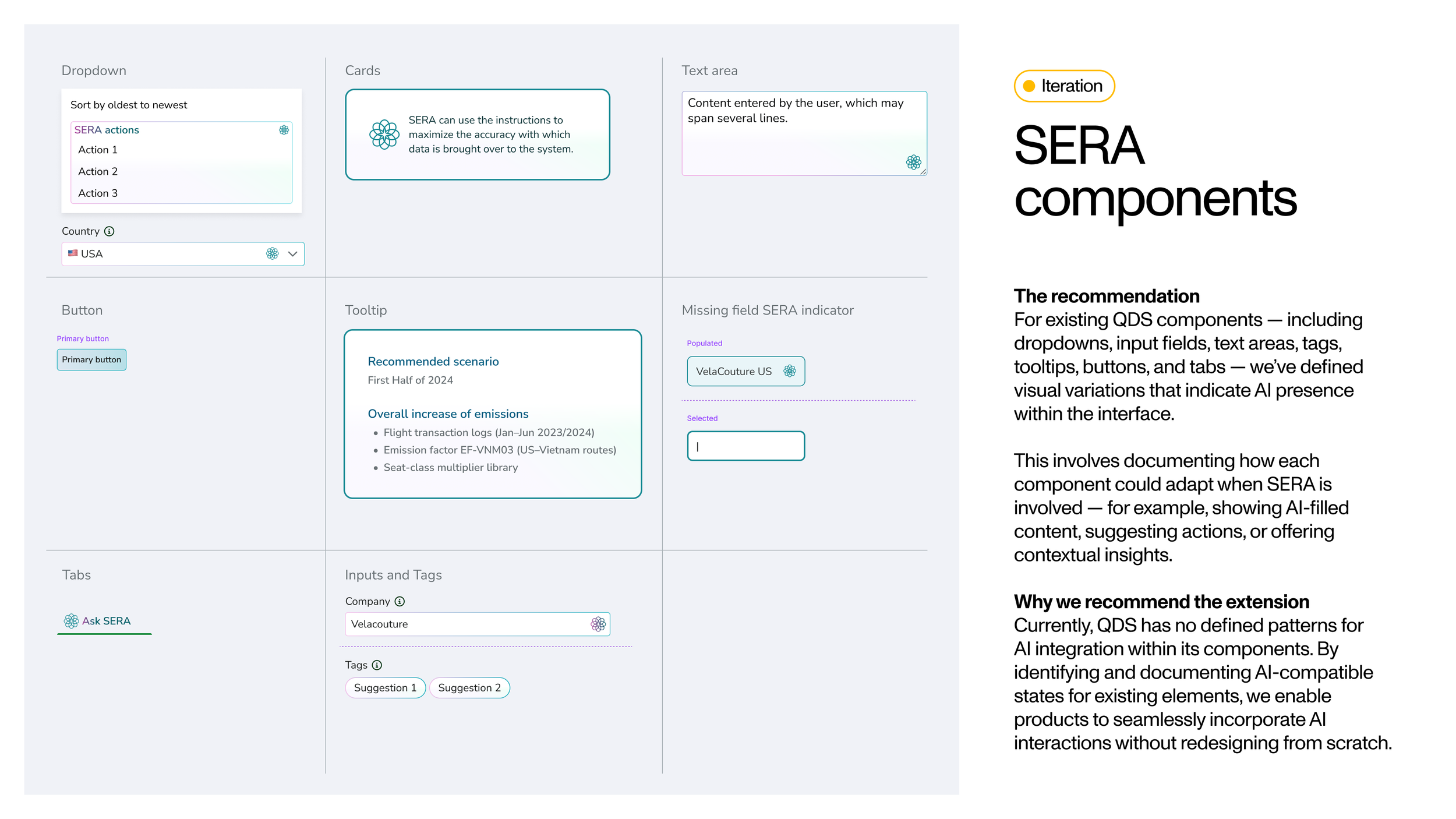Click the info icon next to Tags
Screen dimensions: 1456x819
(x=377, y=665)
